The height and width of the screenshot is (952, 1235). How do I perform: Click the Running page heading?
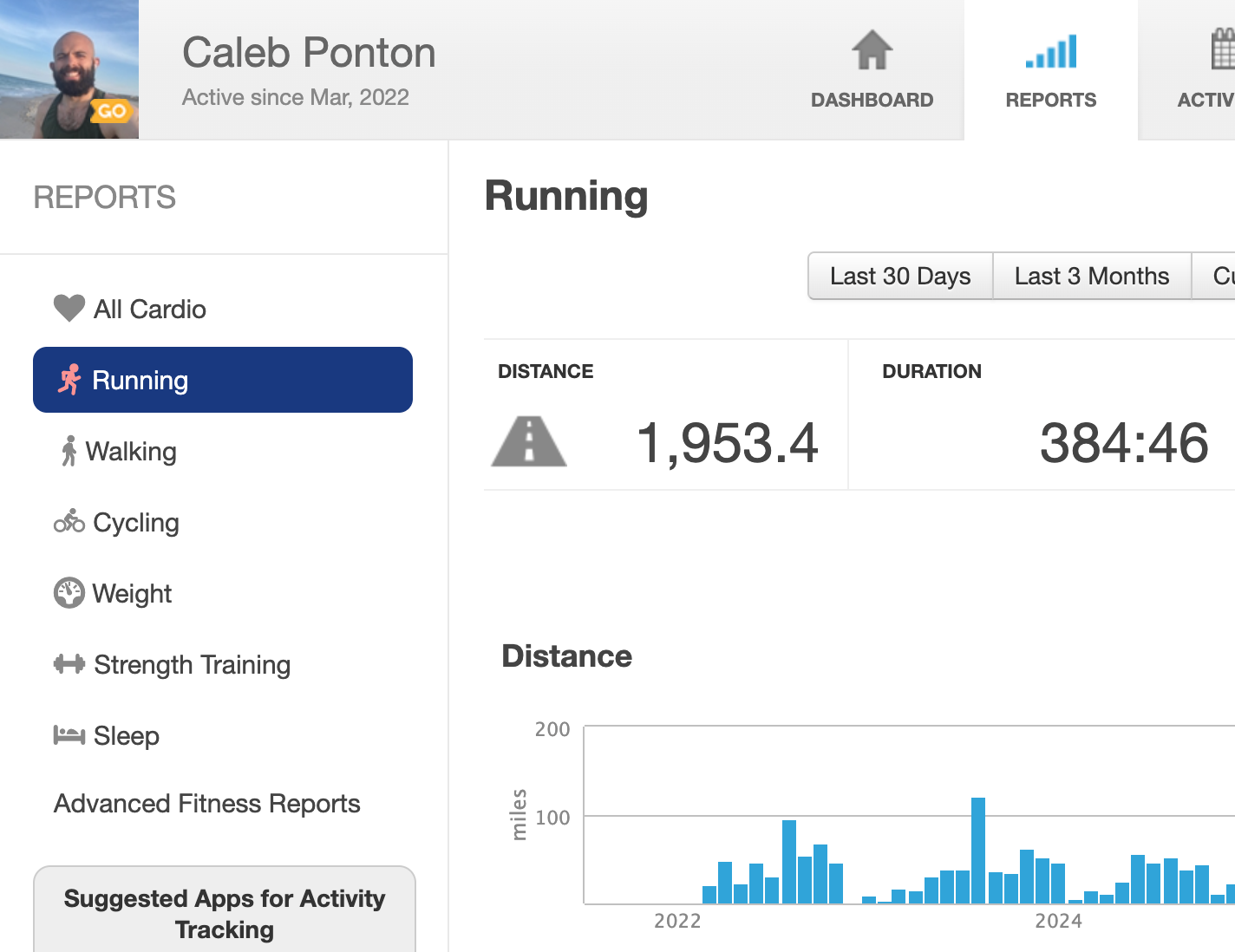566,196
